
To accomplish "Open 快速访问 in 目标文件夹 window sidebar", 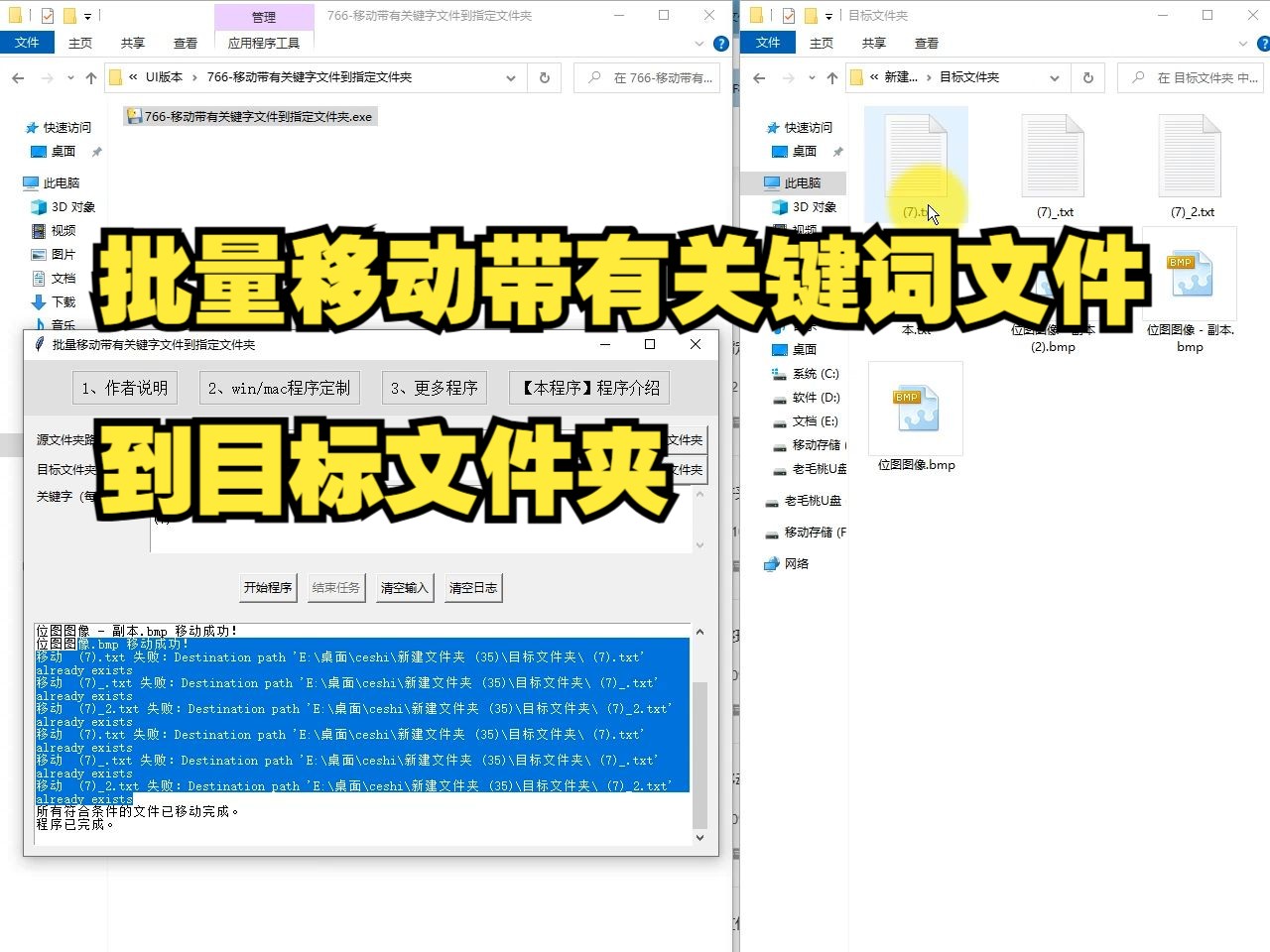I will tap(800, 127).
